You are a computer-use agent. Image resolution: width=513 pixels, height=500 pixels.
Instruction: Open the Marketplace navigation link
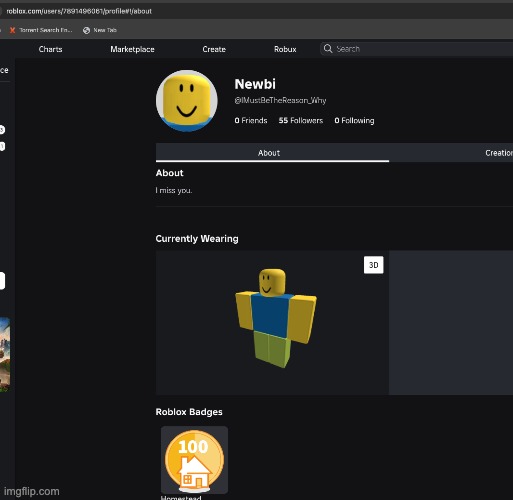[x=132, y=49]
